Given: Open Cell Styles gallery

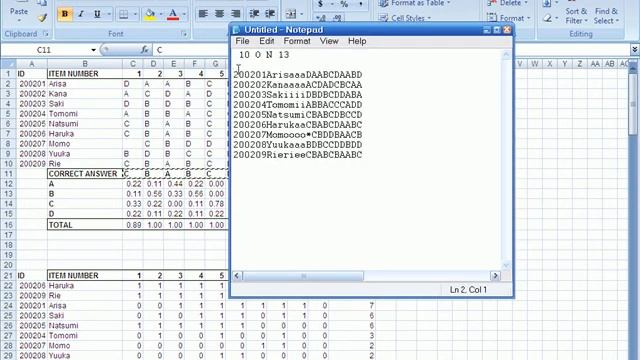Looking at the screenshot, I should point(405,18).
